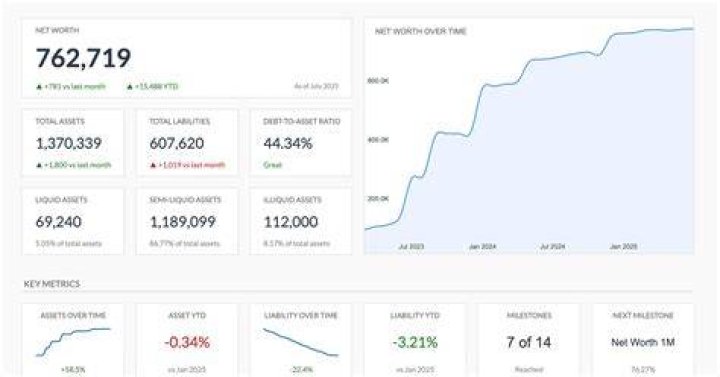Click the Jan 2025 x-axis label
This screenshot has width=720, height=377.
(624, 247)
